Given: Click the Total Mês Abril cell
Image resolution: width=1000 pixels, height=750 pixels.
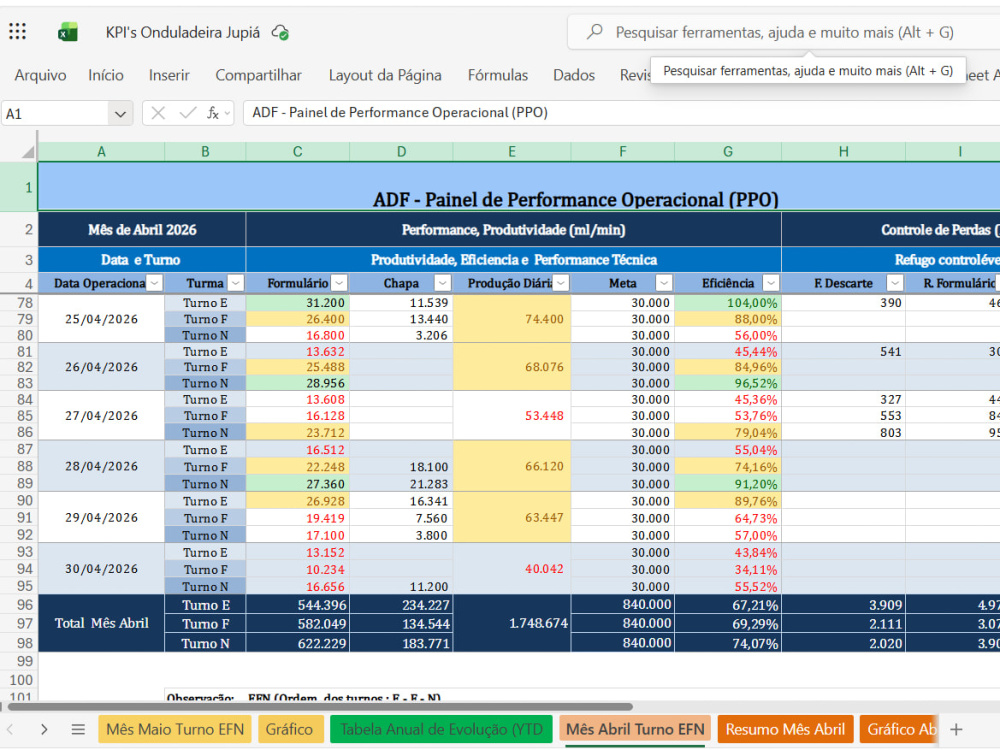Looking at the screenshot, I should pyautogui.click(x=101, y=623).
